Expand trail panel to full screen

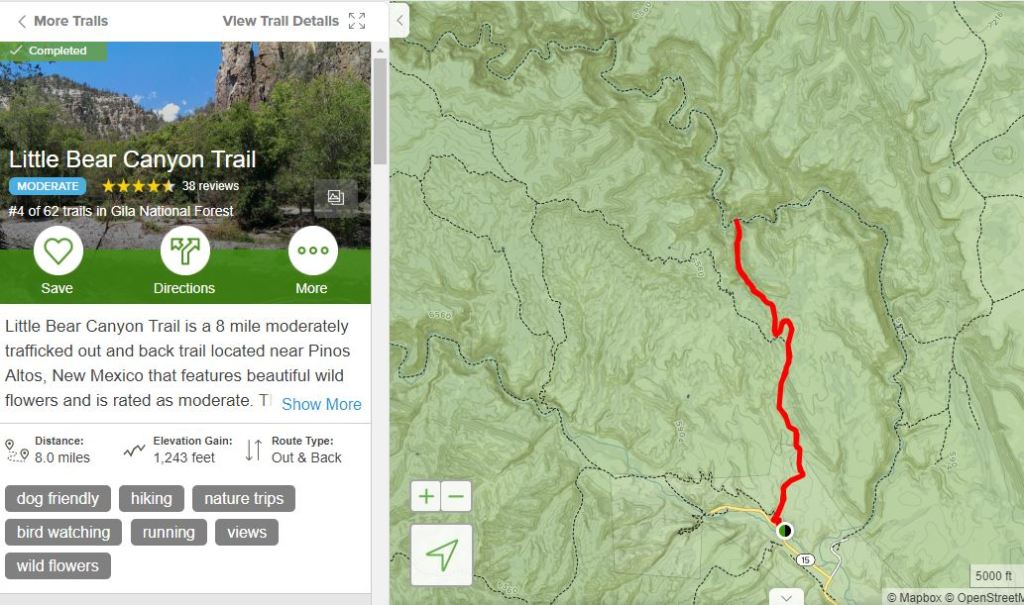pyautogui.click(x=357, y=21)
